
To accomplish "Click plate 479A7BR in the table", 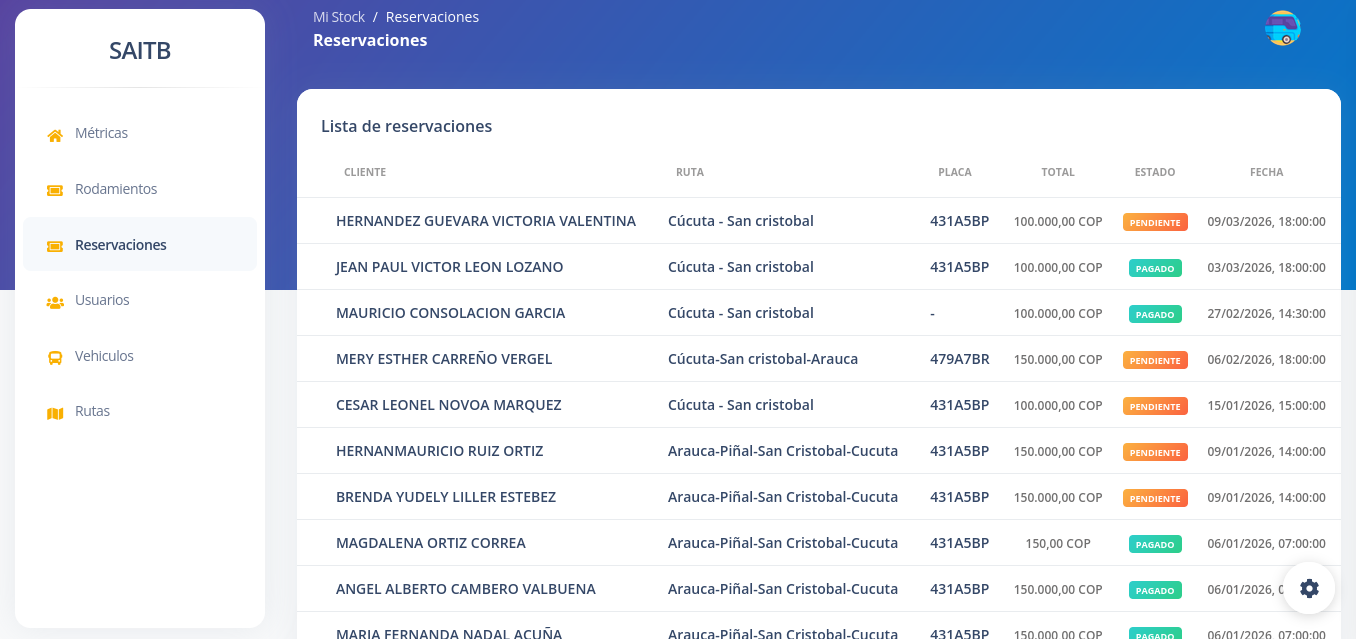I will click(x=959, y=359).
